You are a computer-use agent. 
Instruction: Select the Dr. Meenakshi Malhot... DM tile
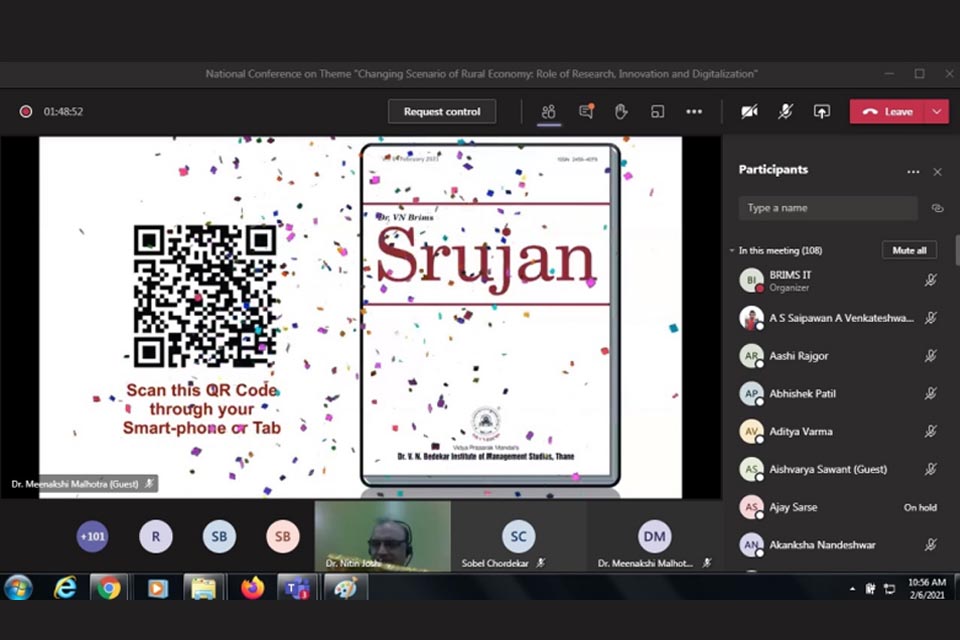654,536
